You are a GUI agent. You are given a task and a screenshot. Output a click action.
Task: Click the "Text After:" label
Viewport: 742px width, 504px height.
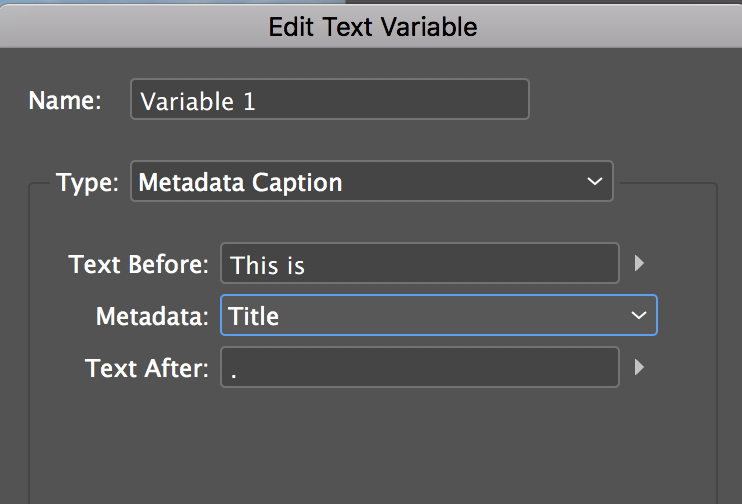click(147, 368)
